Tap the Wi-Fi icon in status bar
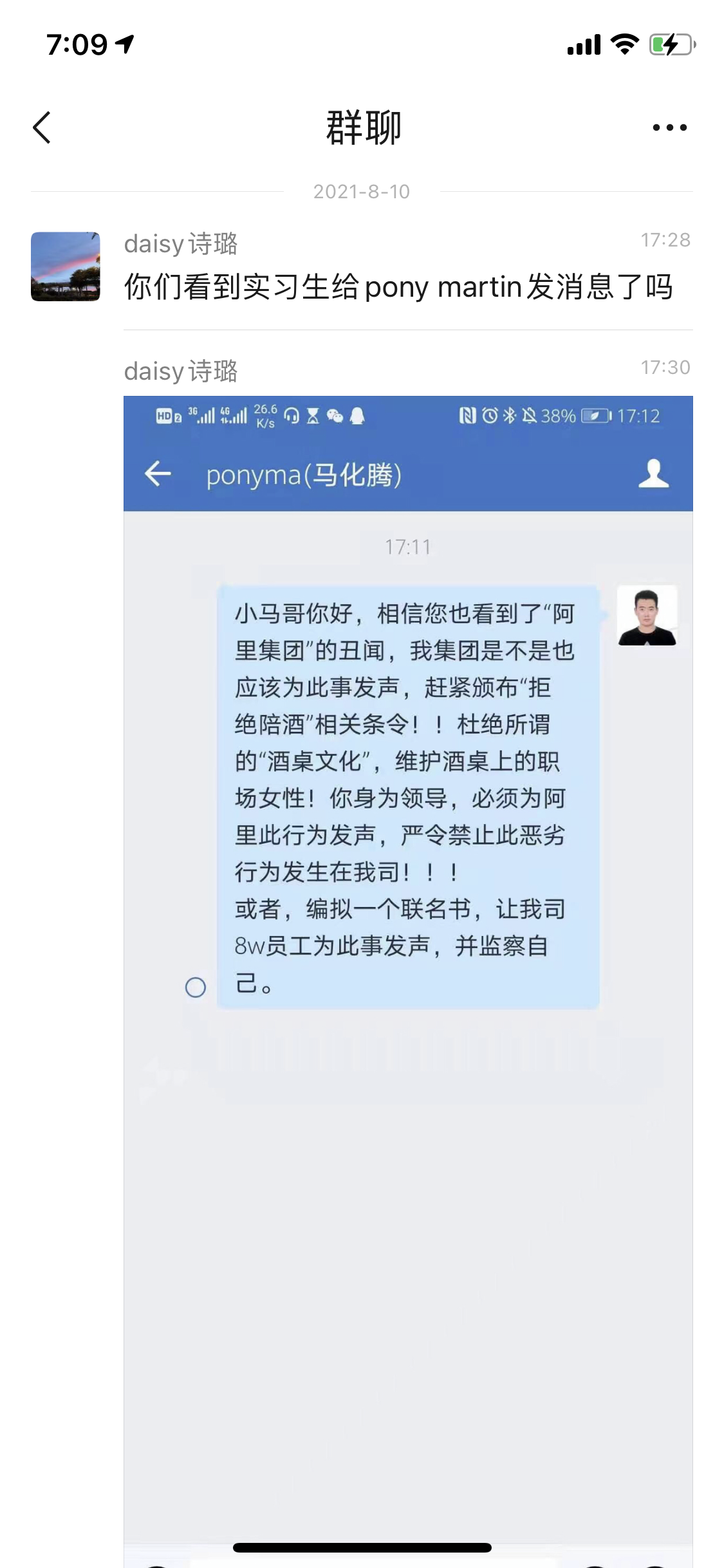This screenshot has height=1568, width=724. [x=624, y=44]
